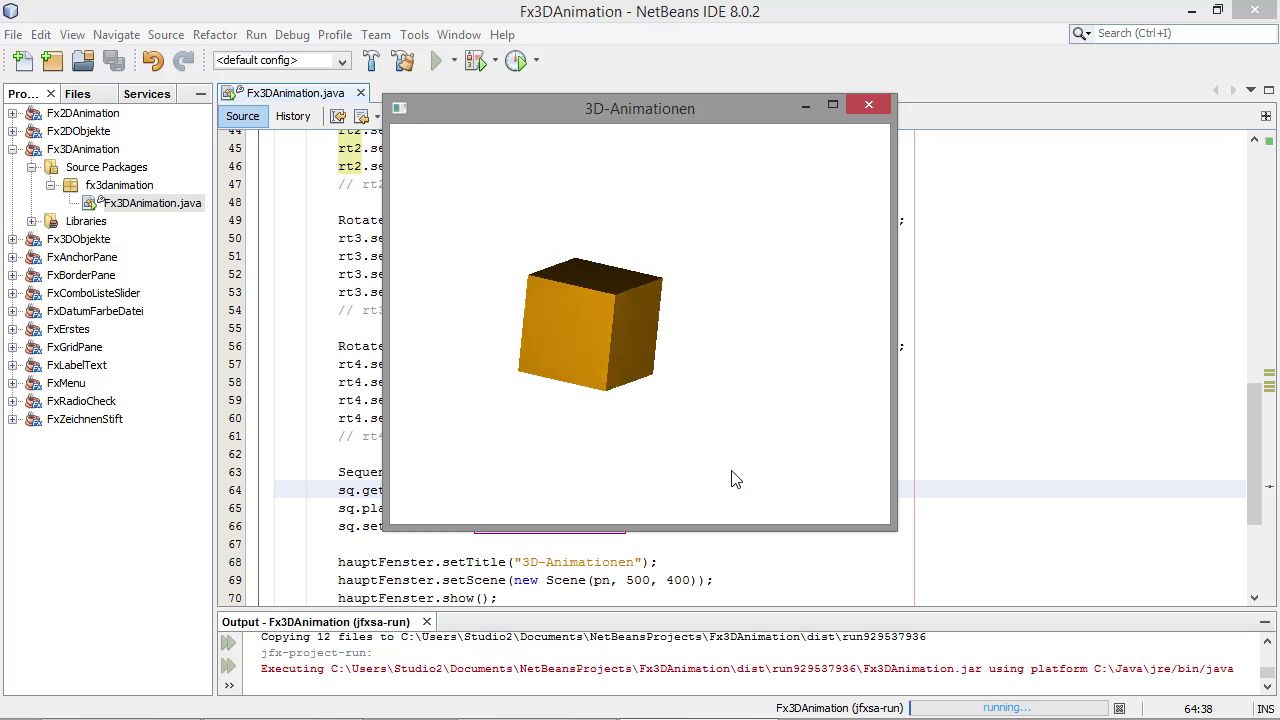Image resolution: width=1280 pixels, height=720 pixels.
Task: Select the FxRadioCheck project
Action: (x=81, y=401)
